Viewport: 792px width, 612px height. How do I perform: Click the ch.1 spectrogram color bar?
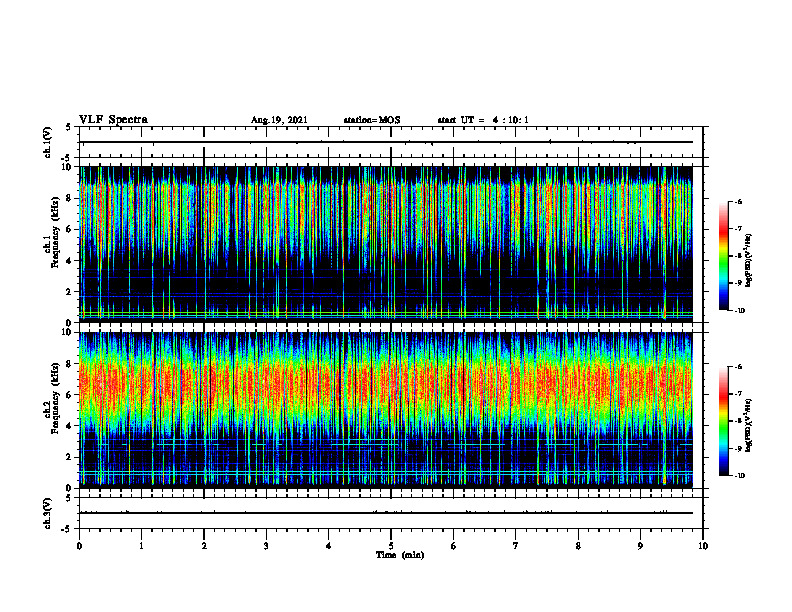tap(724, 256)
